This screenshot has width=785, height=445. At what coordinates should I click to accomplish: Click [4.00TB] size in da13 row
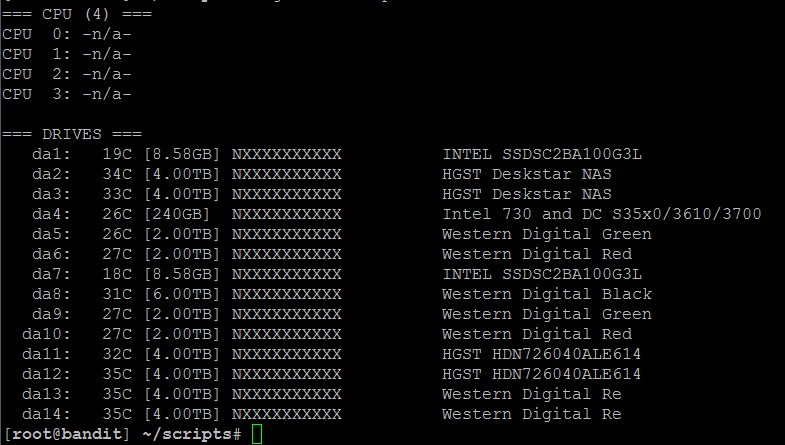pyautogui.click(x=182, y=394)
